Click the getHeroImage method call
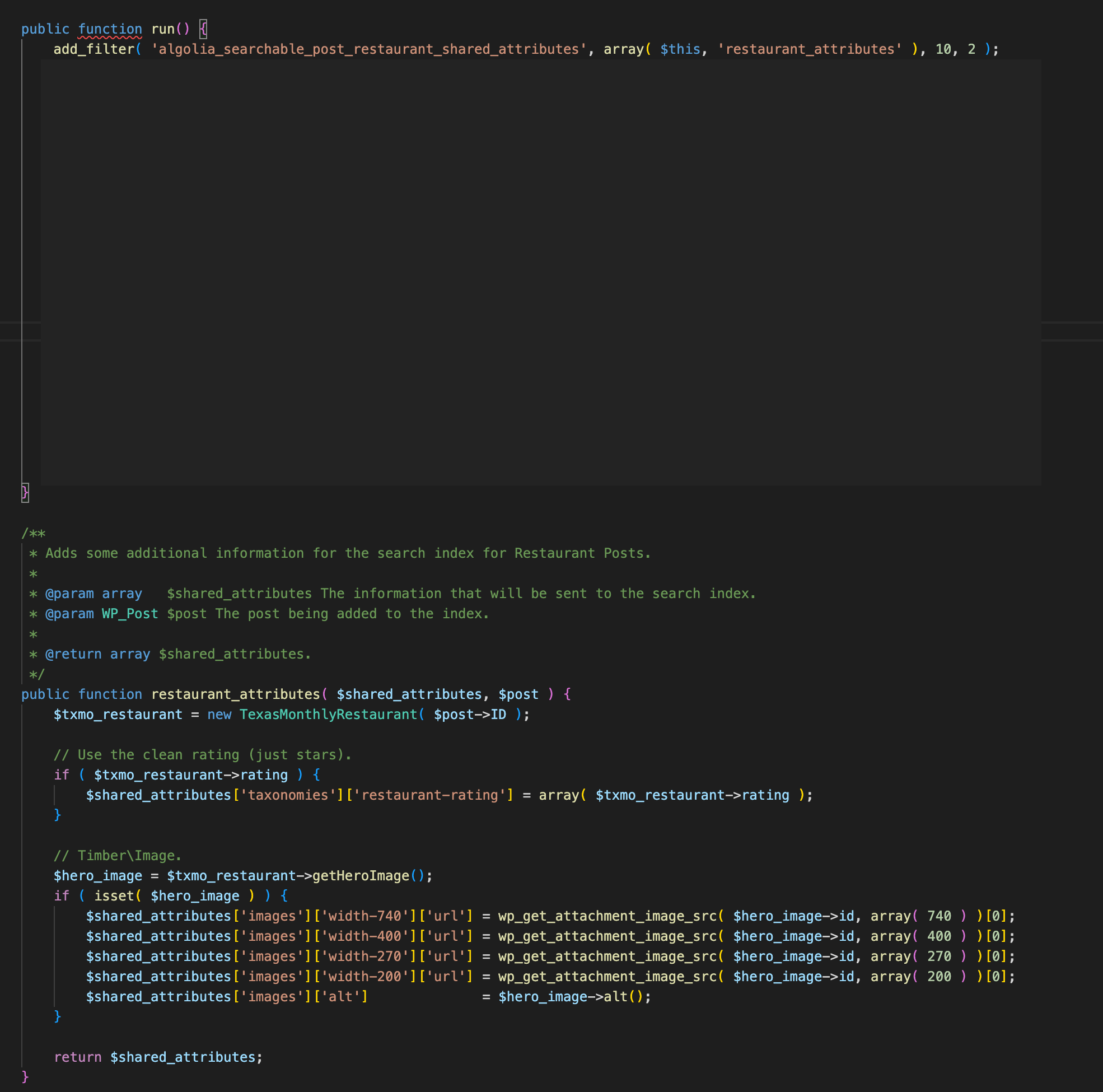Image resolution: width=1103 pixels, height=1092 pixels. pyautogui.click(x=360, y=875)
